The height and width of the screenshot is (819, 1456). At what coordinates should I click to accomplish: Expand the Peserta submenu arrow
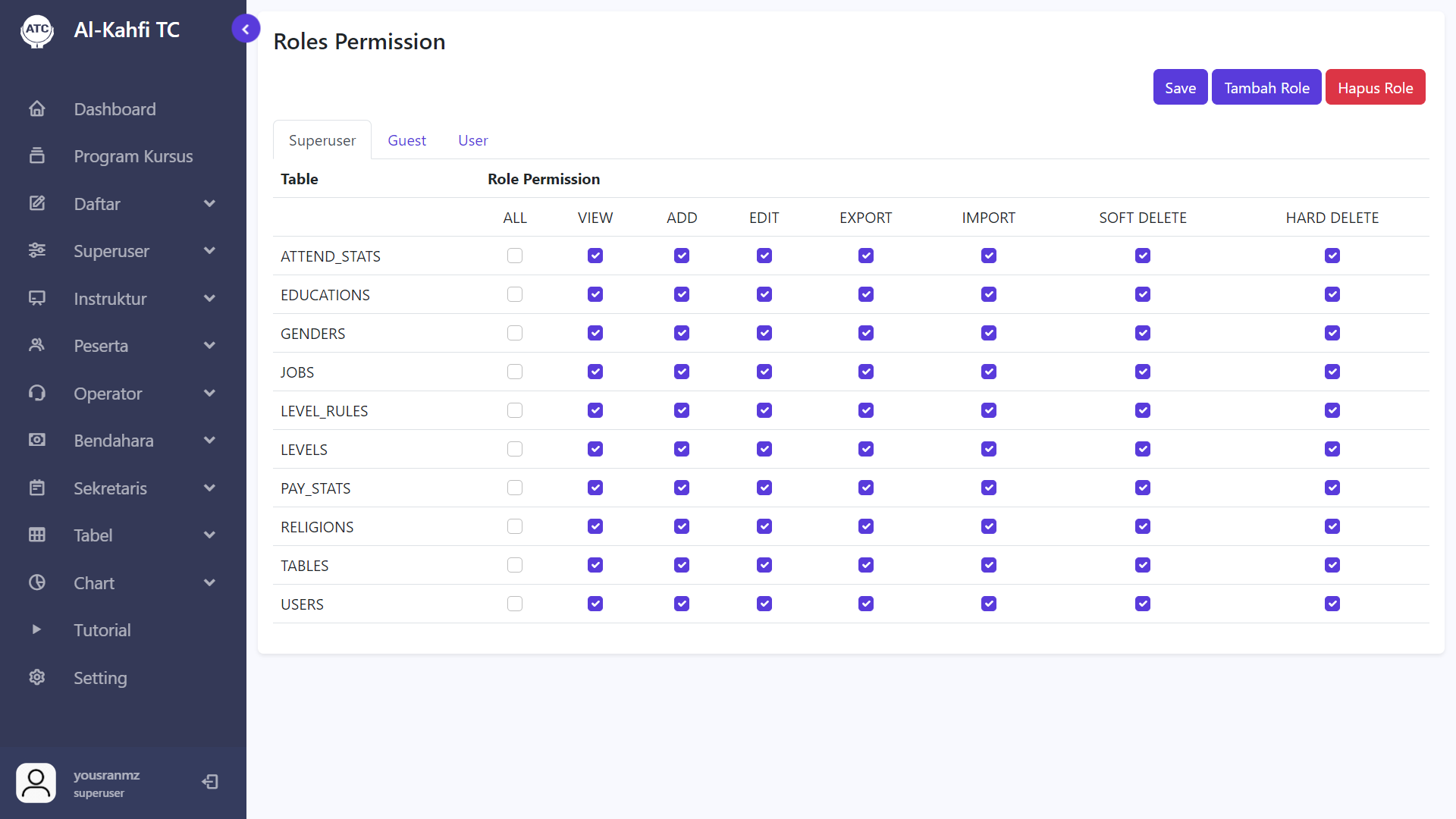[210, 346]
